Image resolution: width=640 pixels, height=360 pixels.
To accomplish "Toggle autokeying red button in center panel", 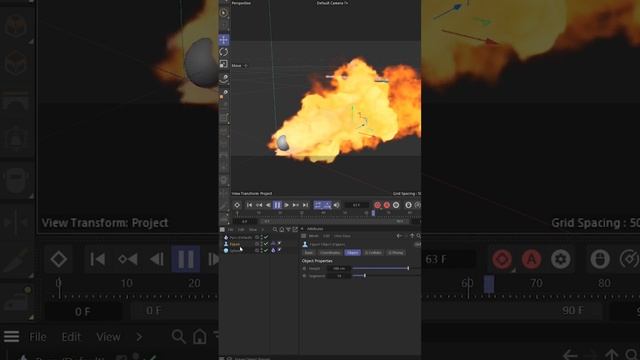I will [387, 205].
